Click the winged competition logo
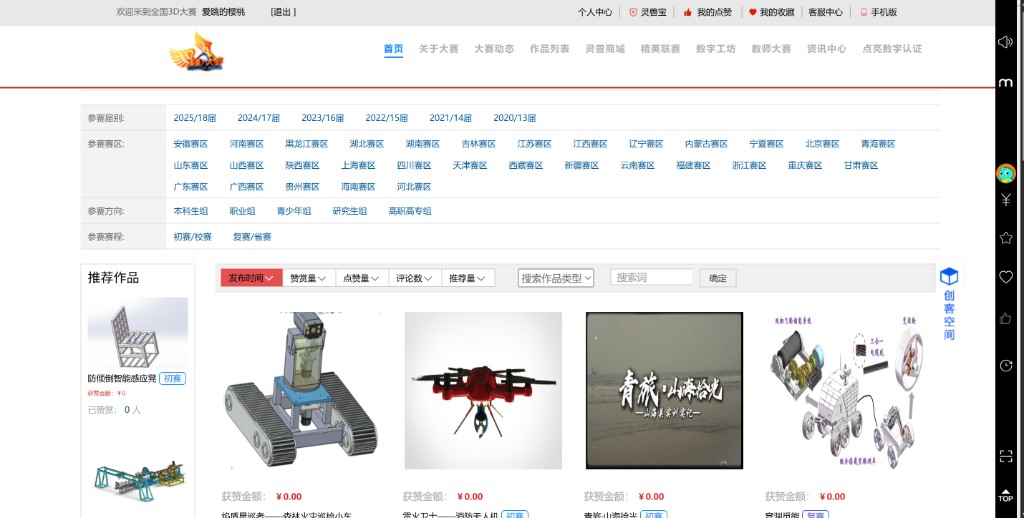 (197, 52)
